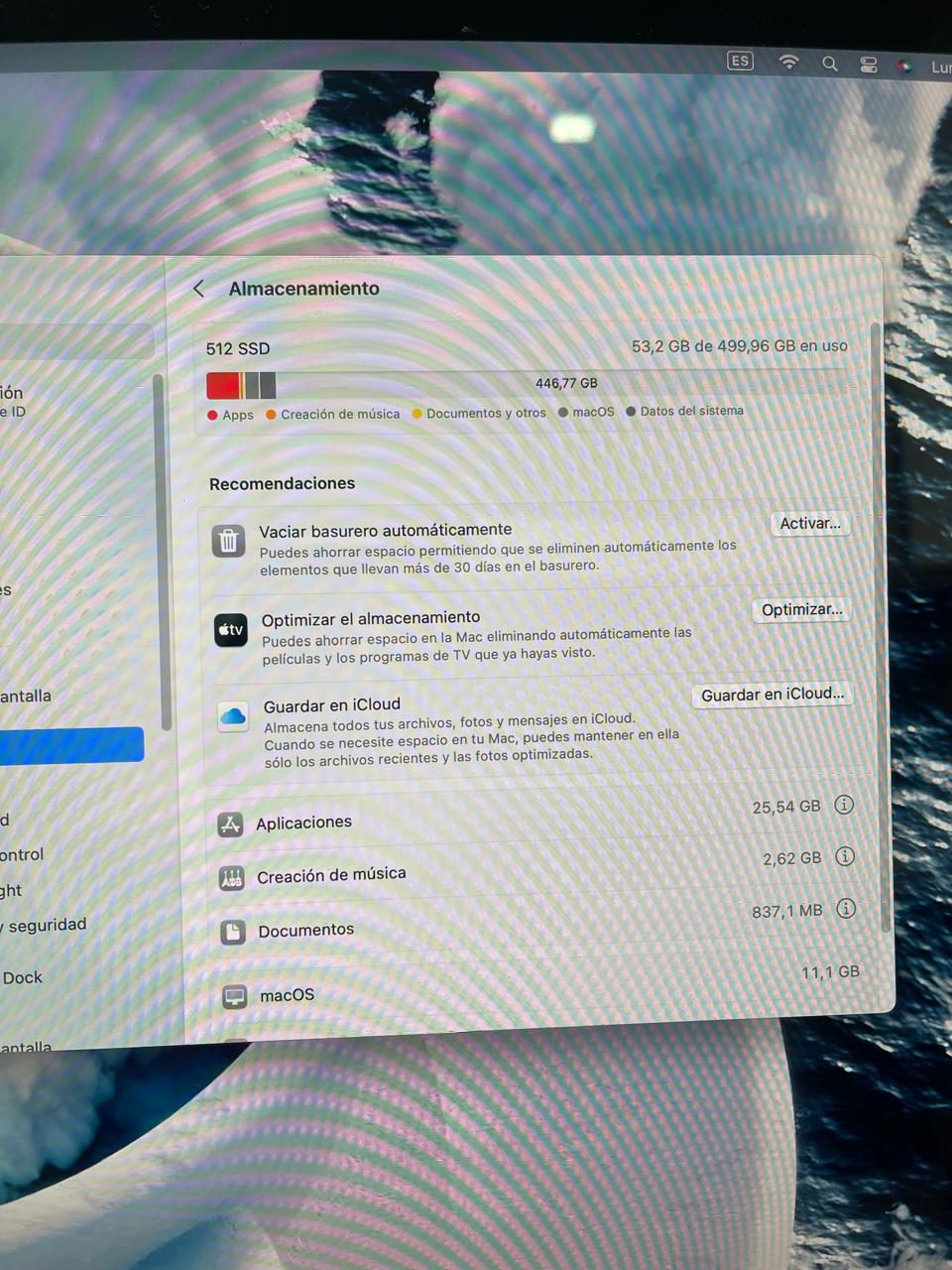Open Spotlight search from the menu bar
Image resolution: width=952 pixels, height=1270 pixels.
829,63
